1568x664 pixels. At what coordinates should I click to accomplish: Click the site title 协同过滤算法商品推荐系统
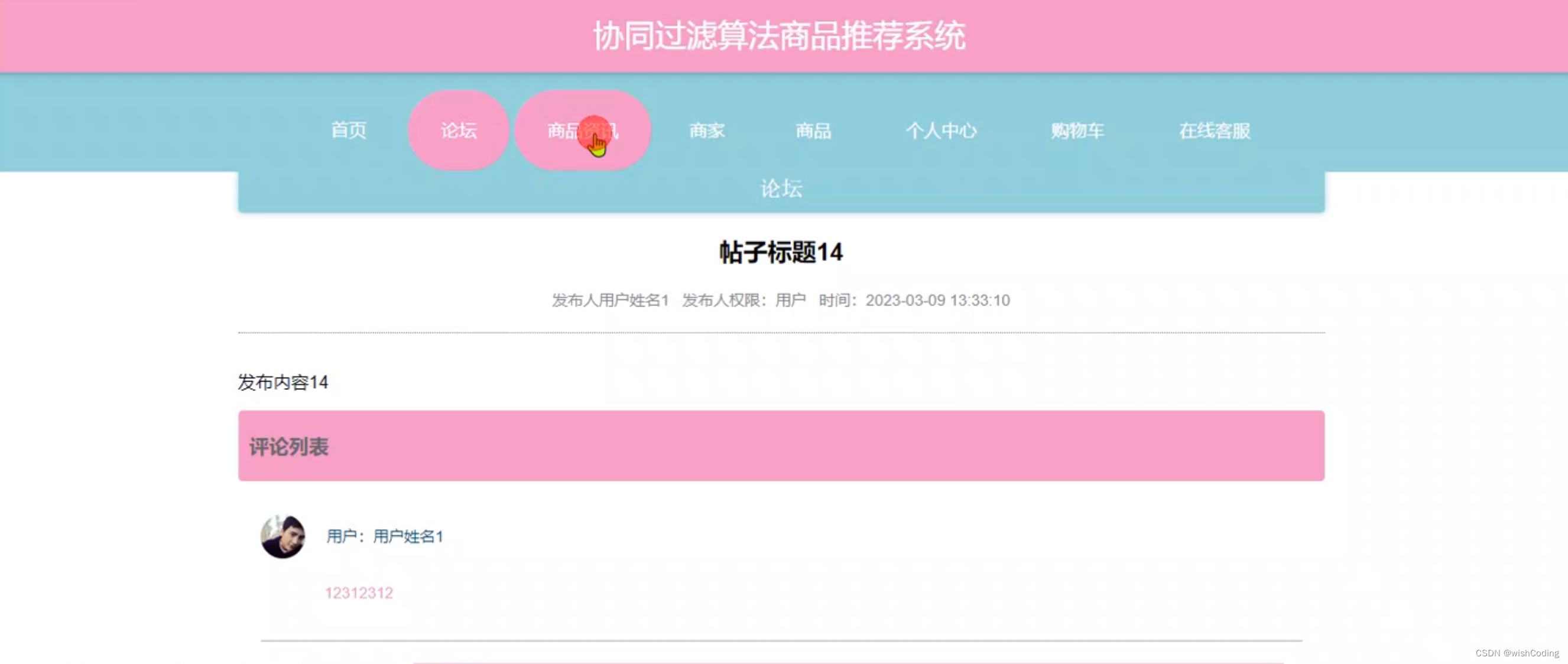pyautogui.click(x=781, y=35)
